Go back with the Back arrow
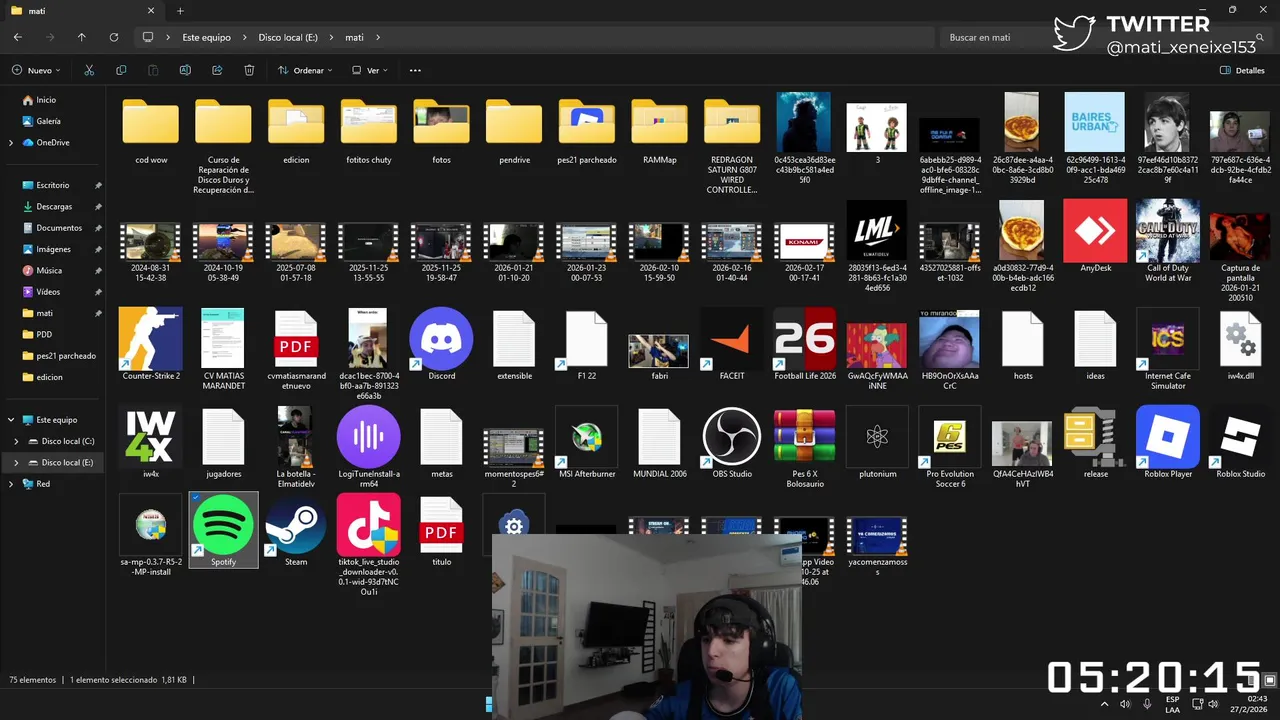 pyautogui.click(x=17, y=37)
